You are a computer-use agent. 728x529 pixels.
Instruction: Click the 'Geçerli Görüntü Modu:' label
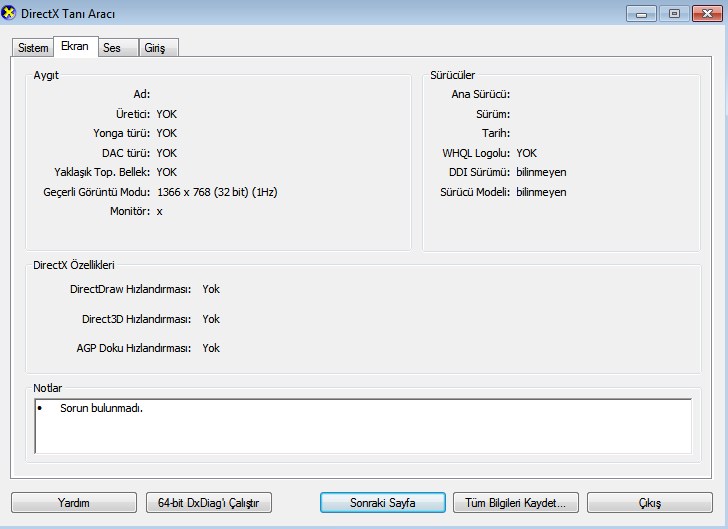(x=97, y=192)
